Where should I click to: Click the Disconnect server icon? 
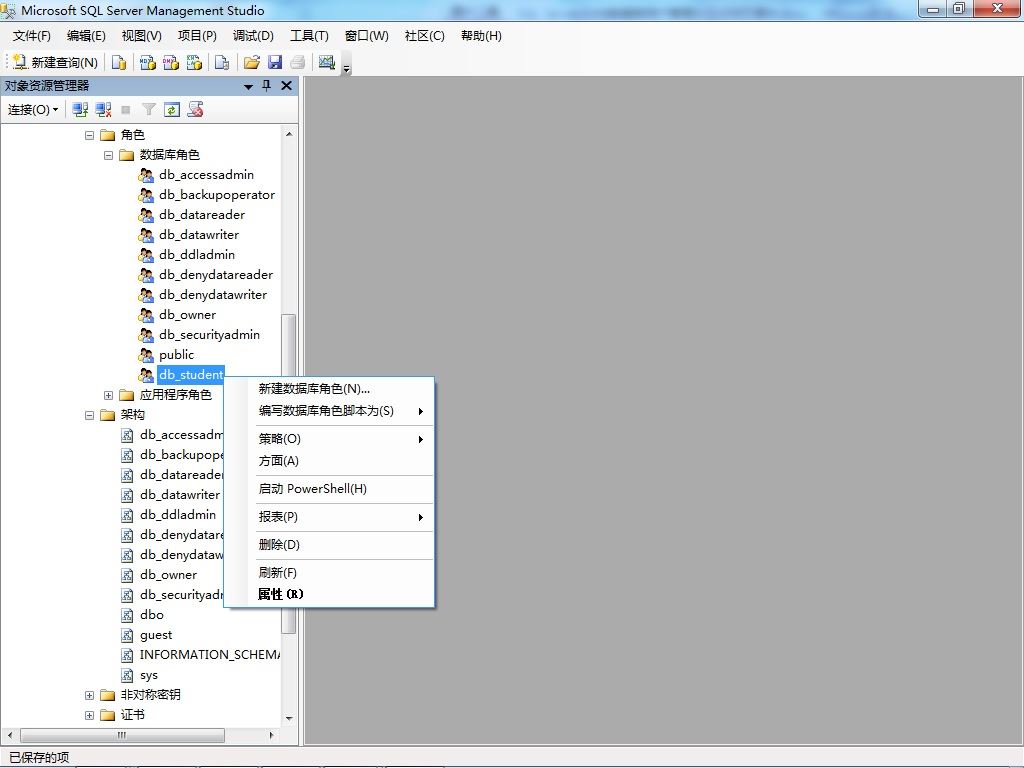point(103,110)
